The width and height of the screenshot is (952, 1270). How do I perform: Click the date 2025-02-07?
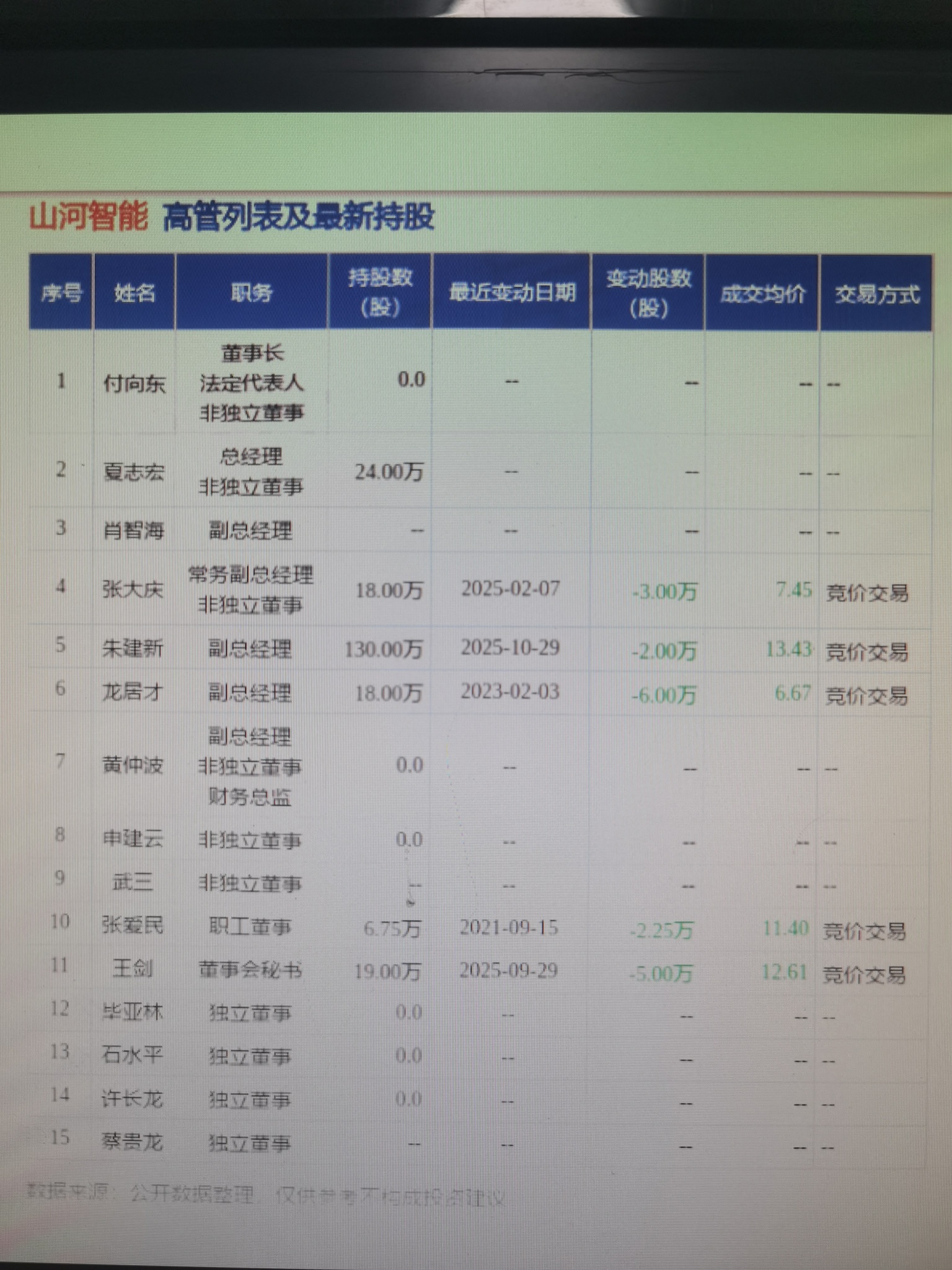[510, 588]
